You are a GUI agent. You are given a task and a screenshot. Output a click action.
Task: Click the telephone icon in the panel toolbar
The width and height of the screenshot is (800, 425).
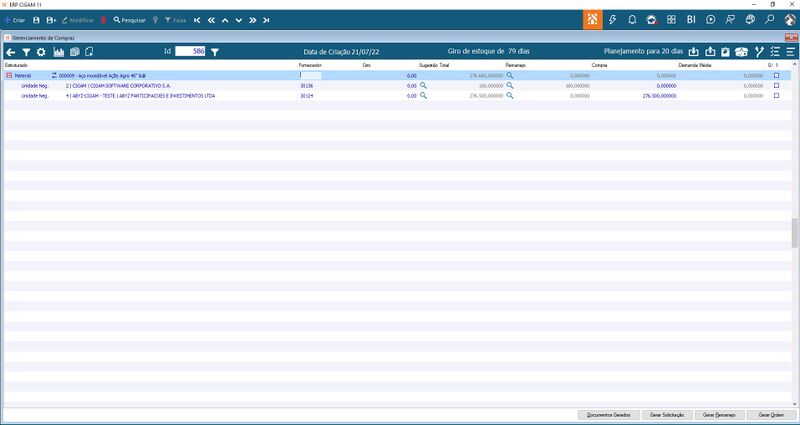click(741, 52)
